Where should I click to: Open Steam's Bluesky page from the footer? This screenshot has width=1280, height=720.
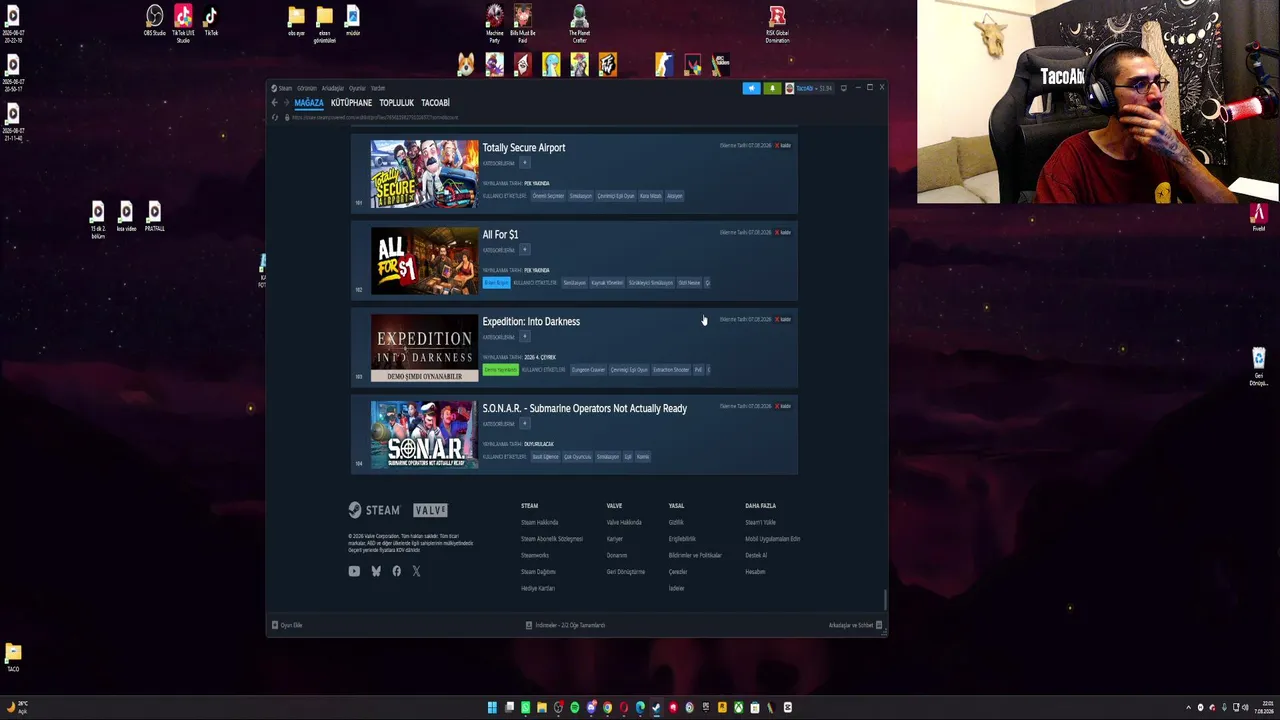coord(376,571)
